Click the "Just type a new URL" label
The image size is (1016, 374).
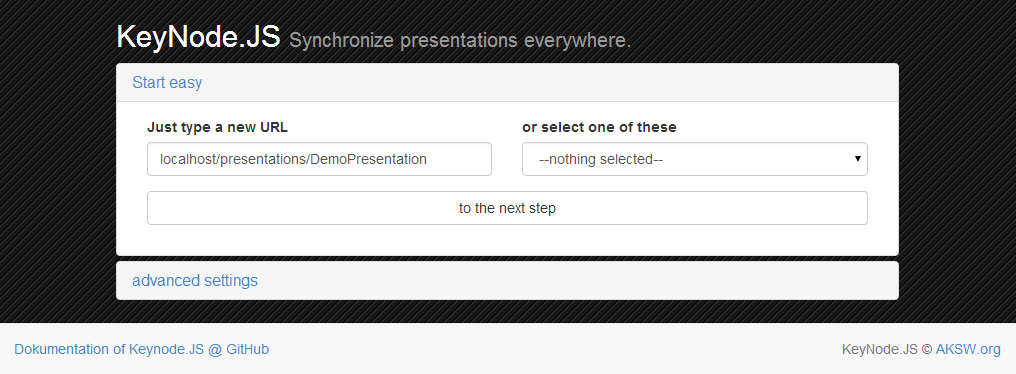click(217, 127)
